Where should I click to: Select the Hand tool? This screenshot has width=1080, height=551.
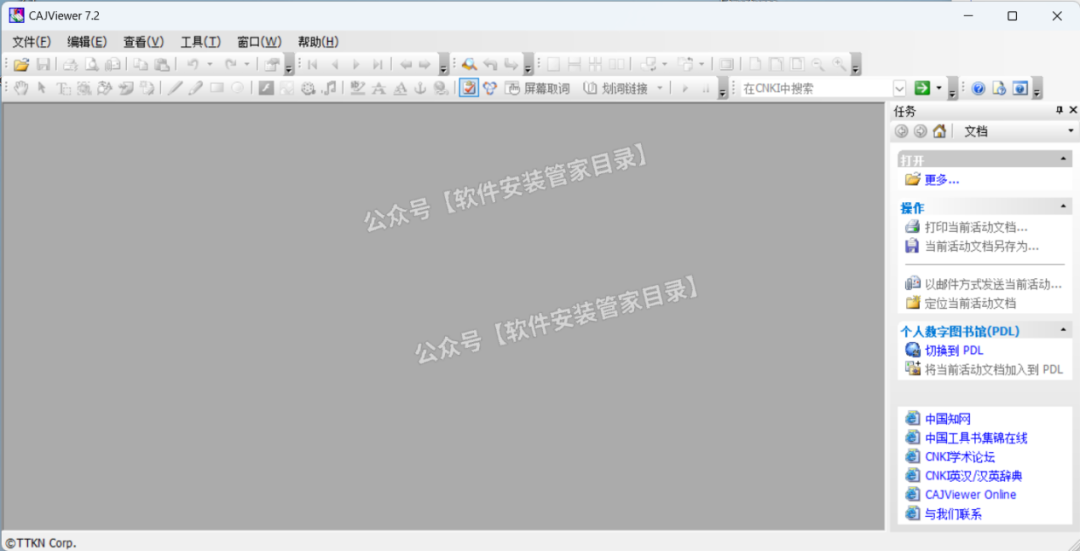21,88
